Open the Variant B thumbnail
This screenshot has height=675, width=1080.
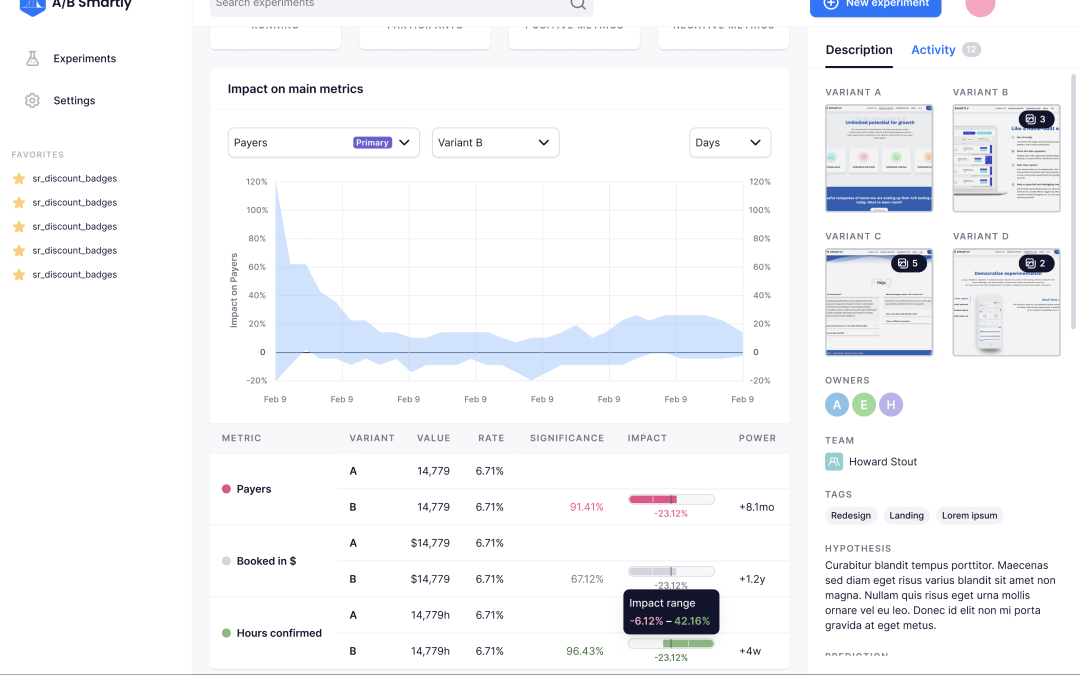(x=1006, y=158)
